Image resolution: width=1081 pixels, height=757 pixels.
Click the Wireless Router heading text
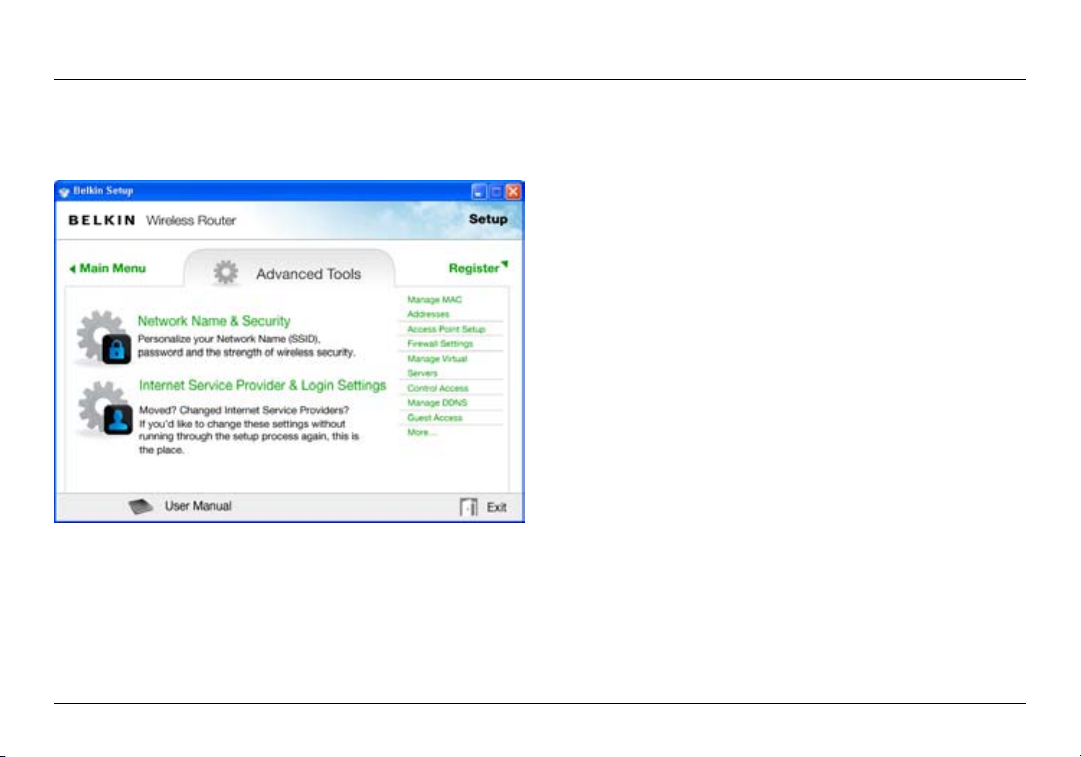pyautogui.click(x=191, y=221)
